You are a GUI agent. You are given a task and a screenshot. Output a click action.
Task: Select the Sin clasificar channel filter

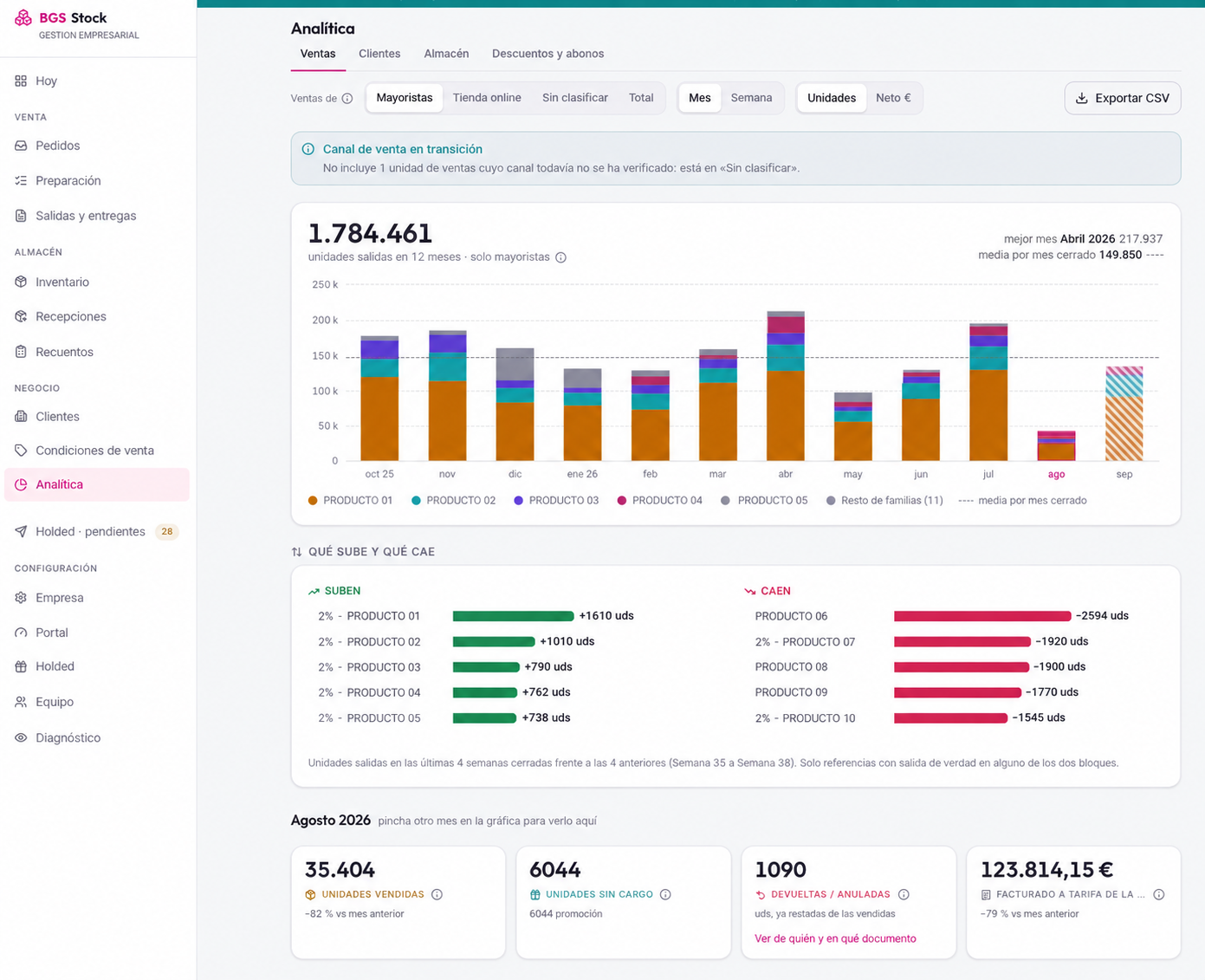pyautogui.click(x=575, y=98)
